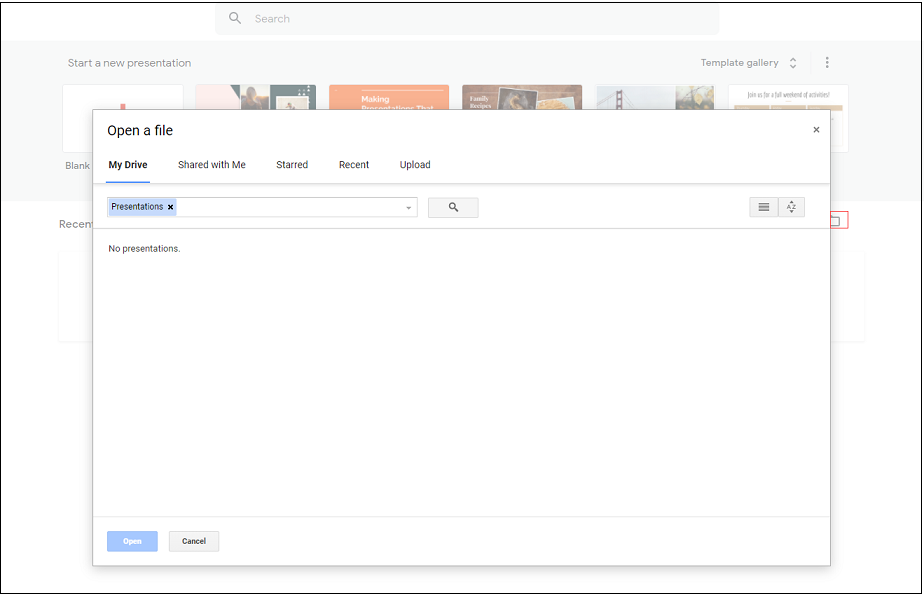The width and height of the screenshot is (924, 595).
Task: Open the file type filter dropdown
Action: pyautogui.click(x=408, y=206)
